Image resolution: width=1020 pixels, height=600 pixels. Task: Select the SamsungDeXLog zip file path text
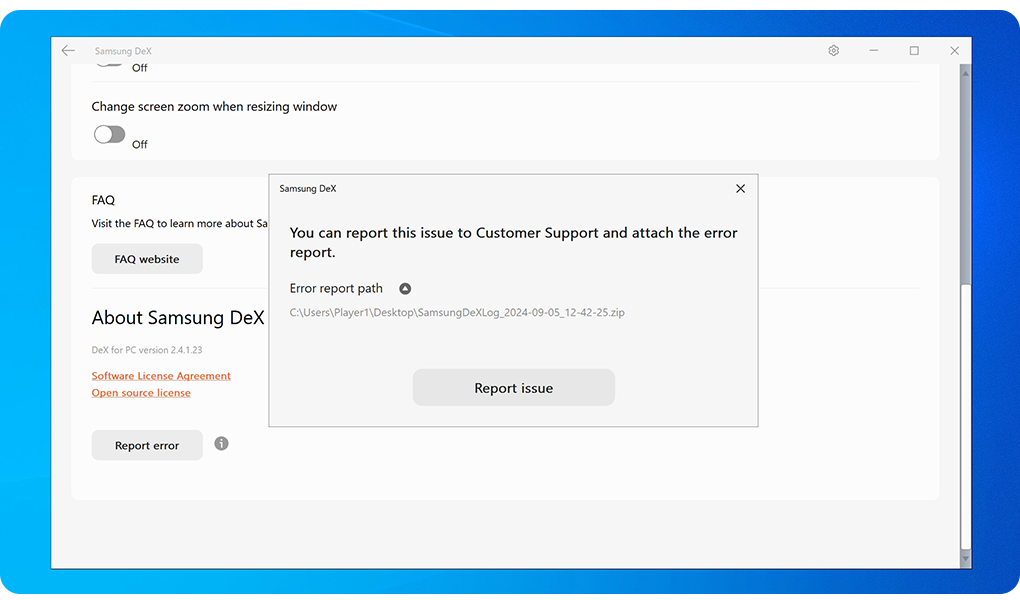tap(457, 312)
